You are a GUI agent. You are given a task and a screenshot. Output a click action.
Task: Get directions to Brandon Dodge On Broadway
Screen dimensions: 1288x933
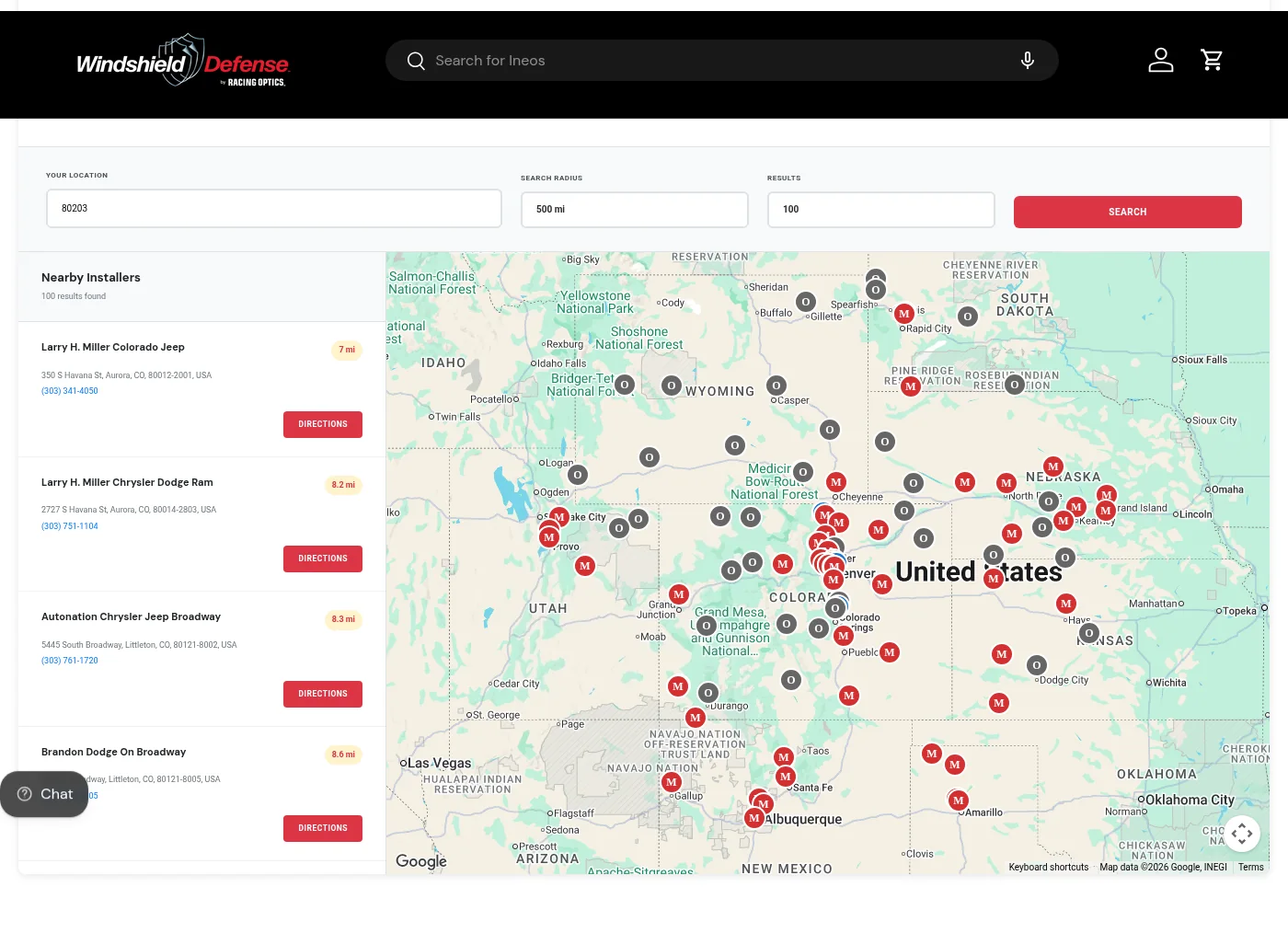323,828
